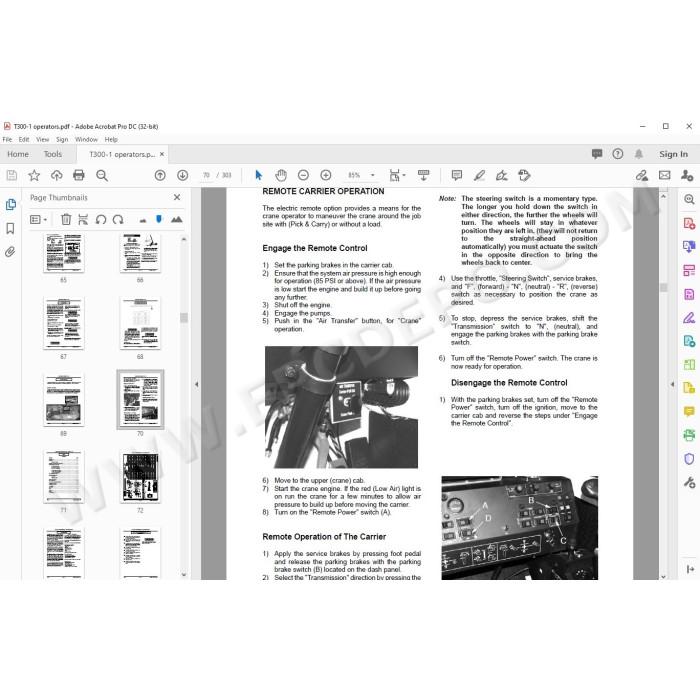Select the highlight text tool

coord(479,175)
